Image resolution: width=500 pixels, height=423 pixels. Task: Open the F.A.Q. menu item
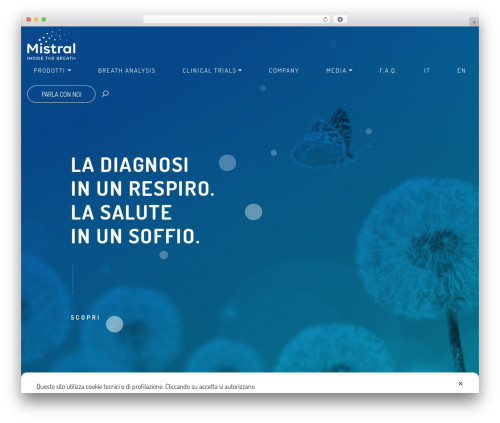pyautogui.click(x=388, y=70)
